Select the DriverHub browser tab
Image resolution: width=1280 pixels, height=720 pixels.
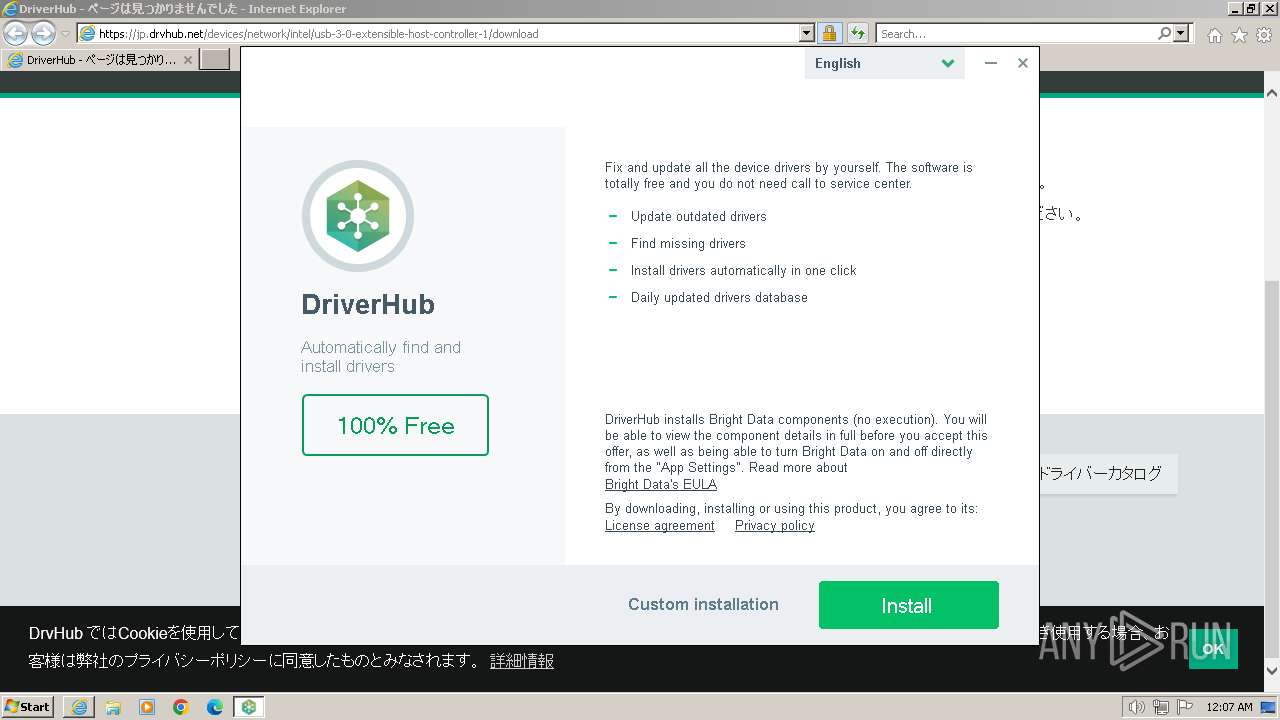pyautogui.click(x=100, y=60)
